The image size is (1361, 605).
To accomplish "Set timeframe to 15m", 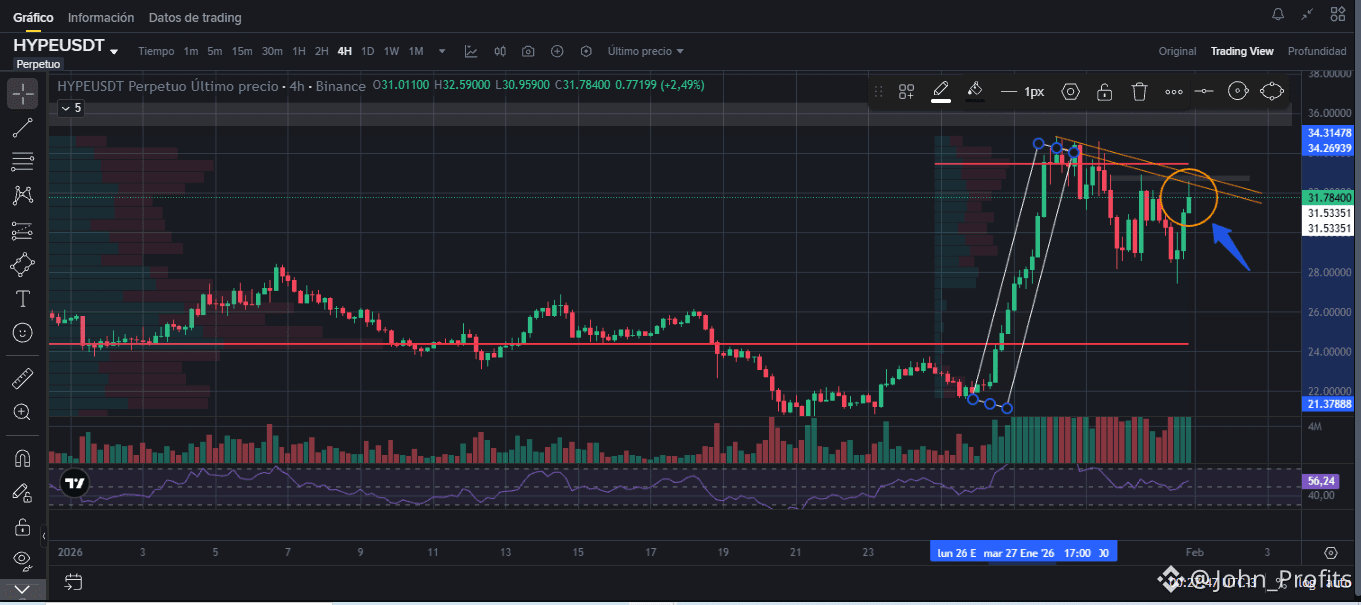I will coord(242,51).
